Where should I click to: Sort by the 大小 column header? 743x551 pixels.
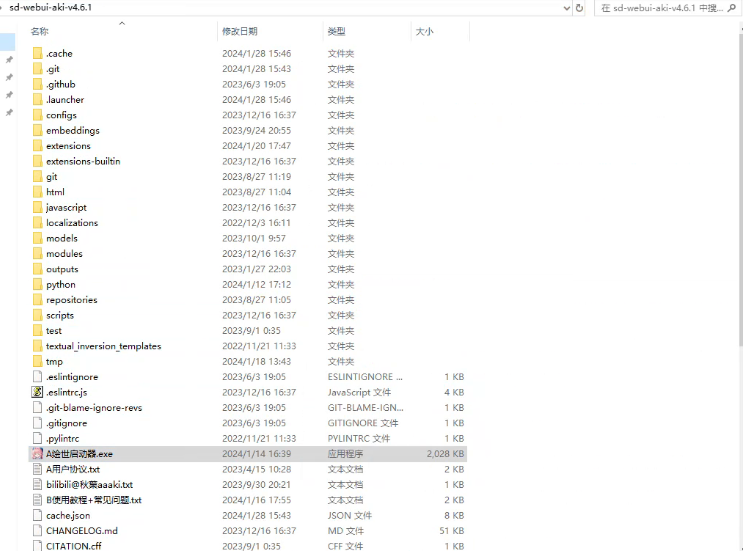click(x=424, y=31)
